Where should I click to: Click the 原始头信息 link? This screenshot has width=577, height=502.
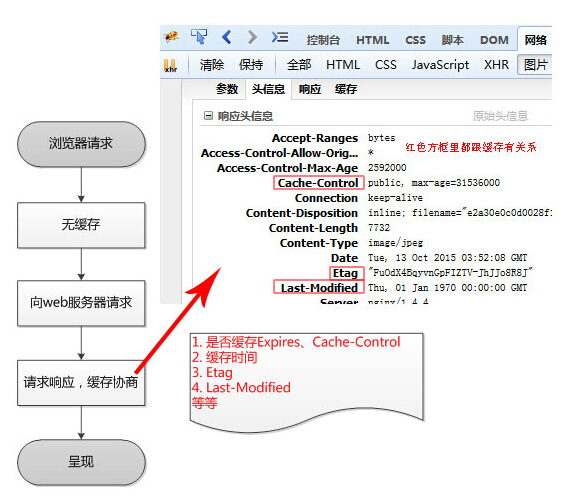pos(500,116)
